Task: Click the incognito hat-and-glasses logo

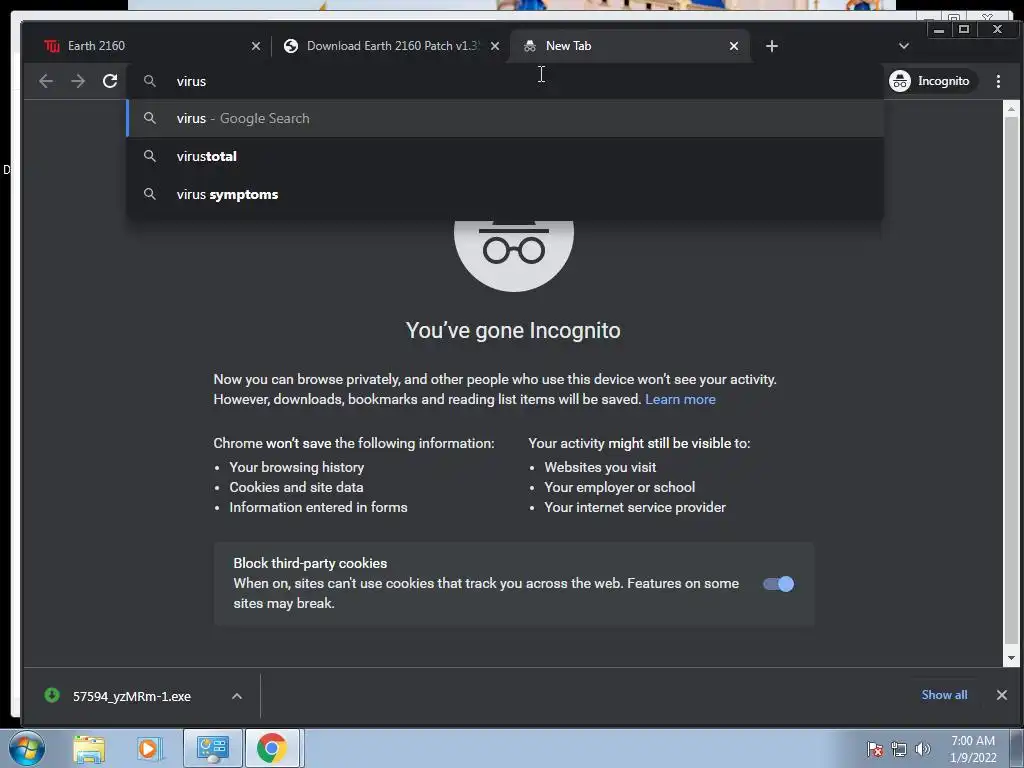Action: pyautogui.click(x=514, y=256)
